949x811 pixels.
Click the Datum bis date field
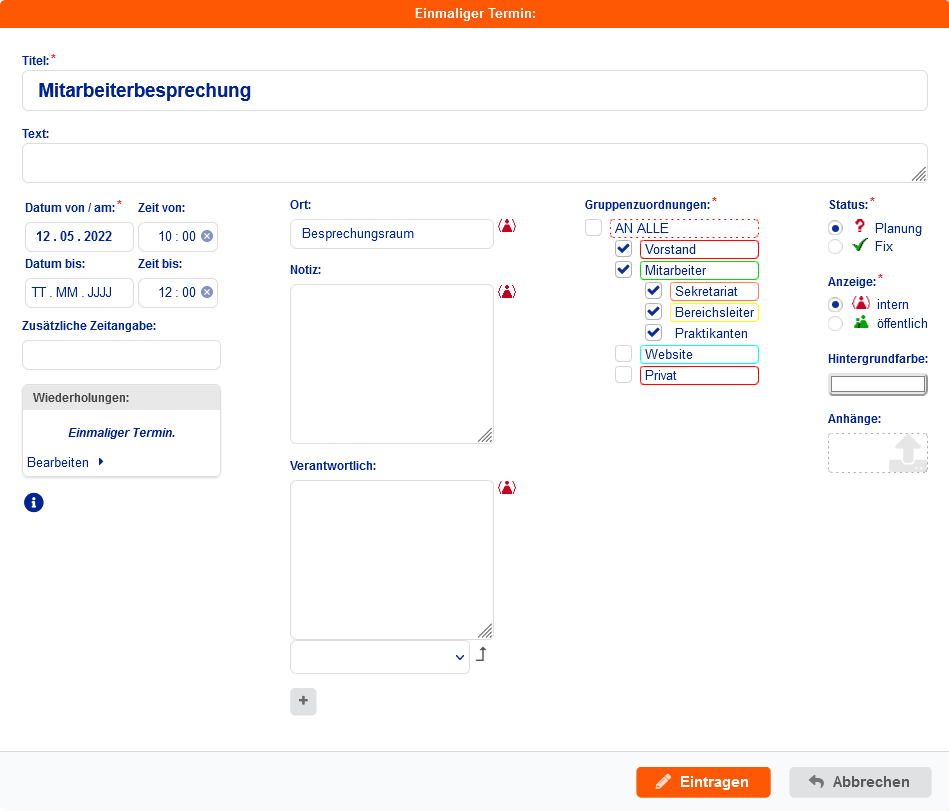pyautogui.click(x=79, y=293)
